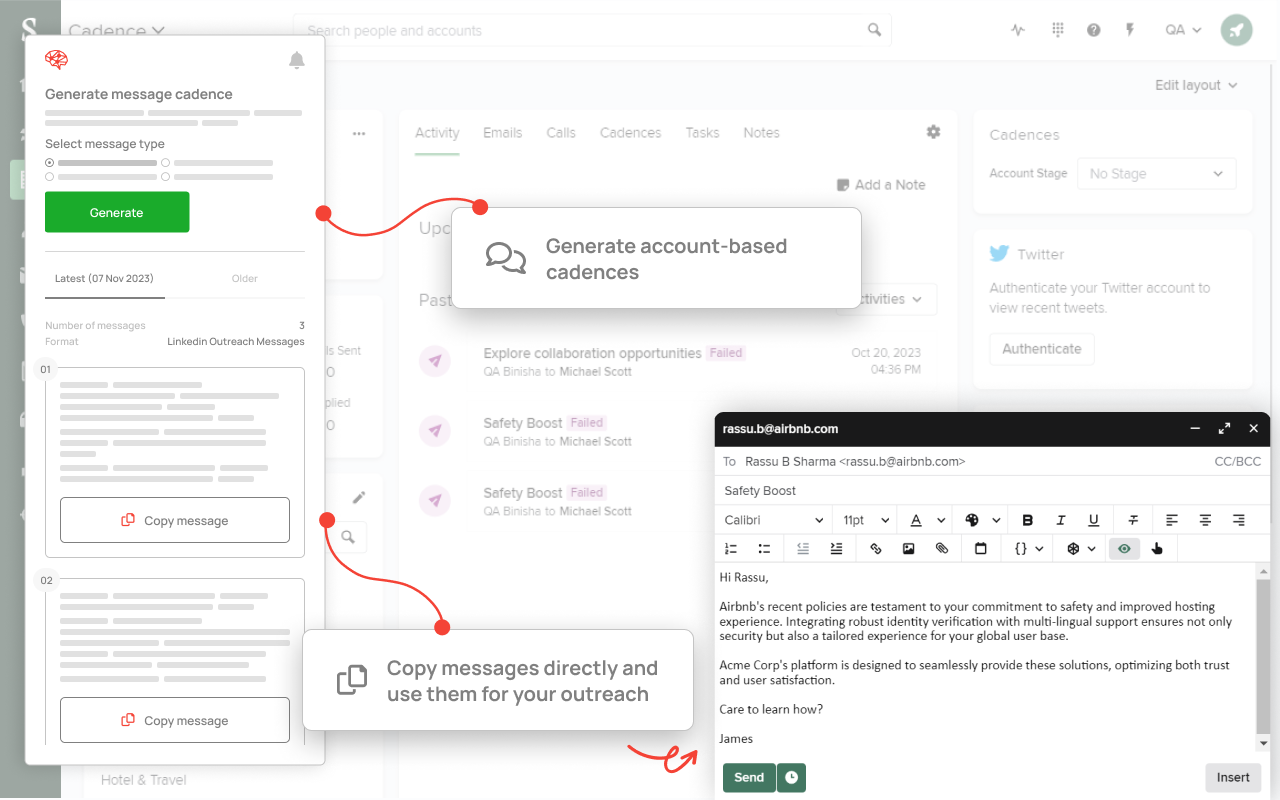Pick a font color with the underlined A
1280x800 pixels.
[916, 520]
